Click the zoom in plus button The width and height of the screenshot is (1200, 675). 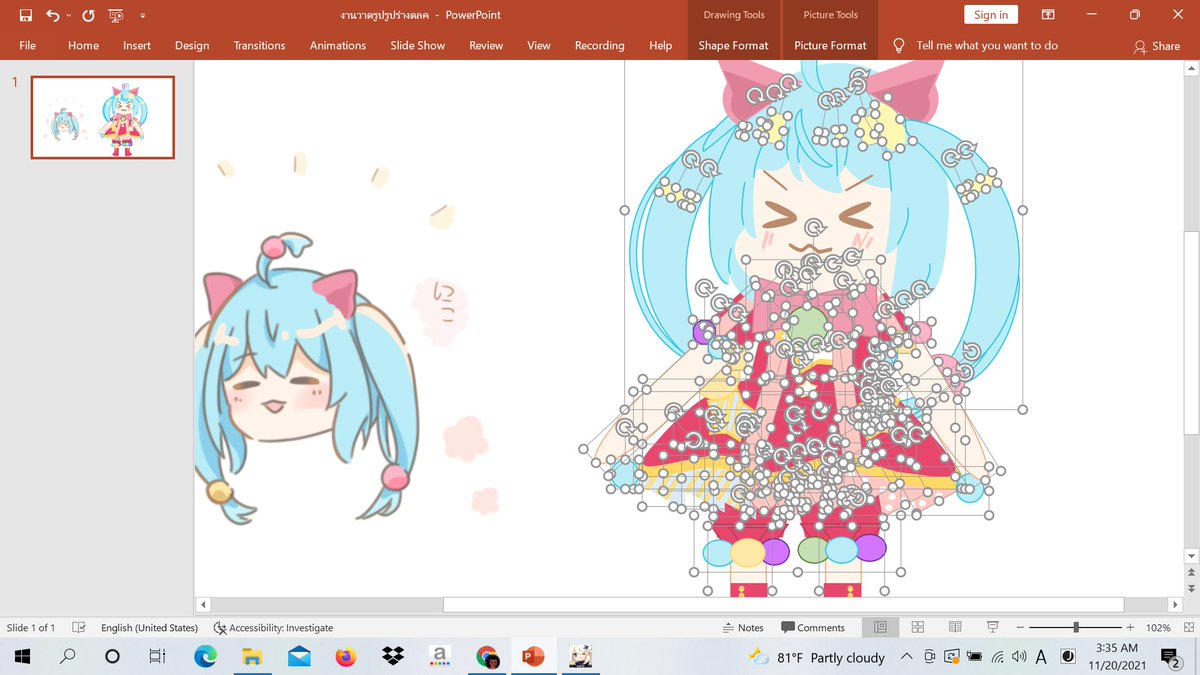(1130, 627)
